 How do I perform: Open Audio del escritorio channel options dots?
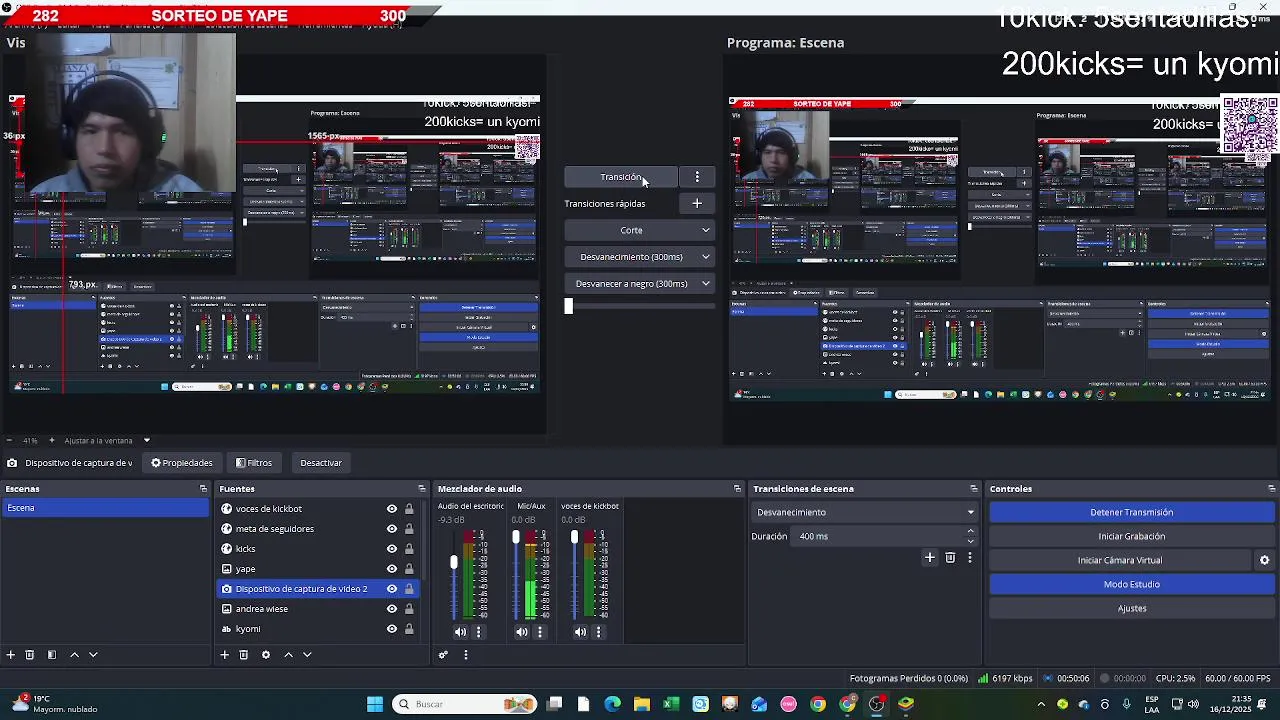click(478, 632)
